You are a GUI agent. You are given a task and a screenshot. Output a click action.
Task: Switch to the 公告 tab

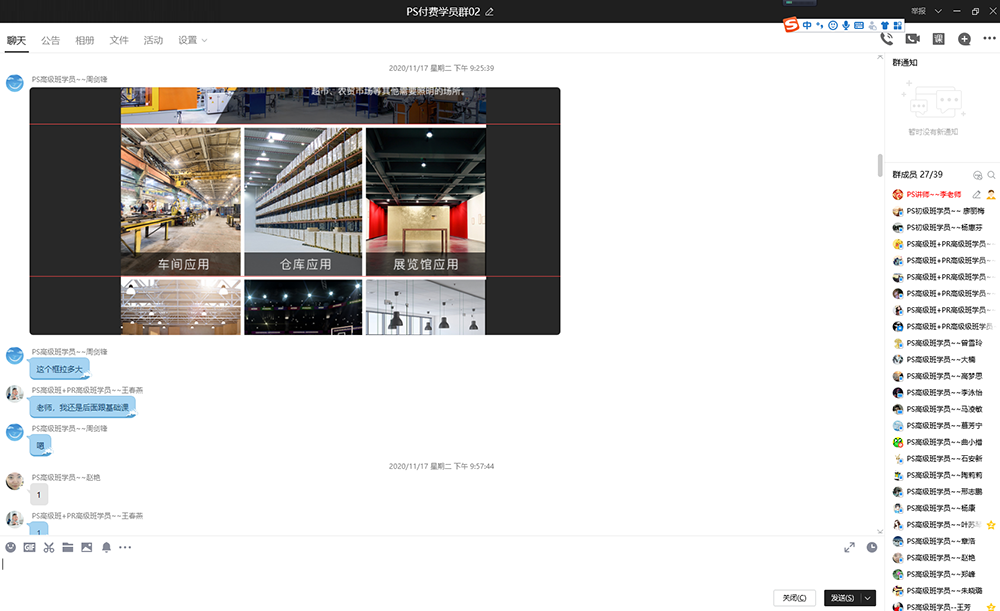50,41
